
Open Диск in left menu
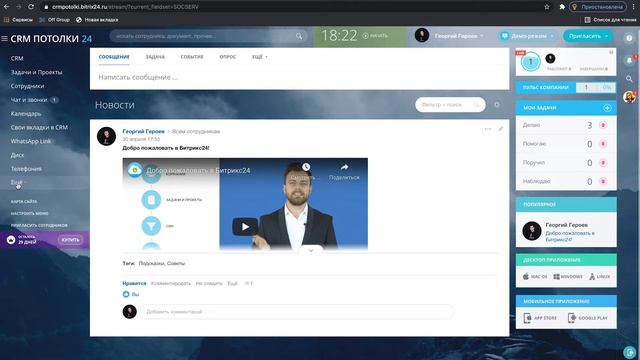pos(17,155)
